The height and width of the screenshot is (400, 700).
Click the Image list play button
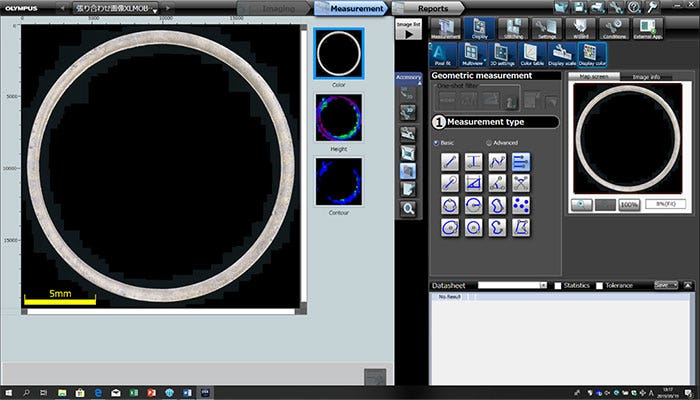point(408,32)
